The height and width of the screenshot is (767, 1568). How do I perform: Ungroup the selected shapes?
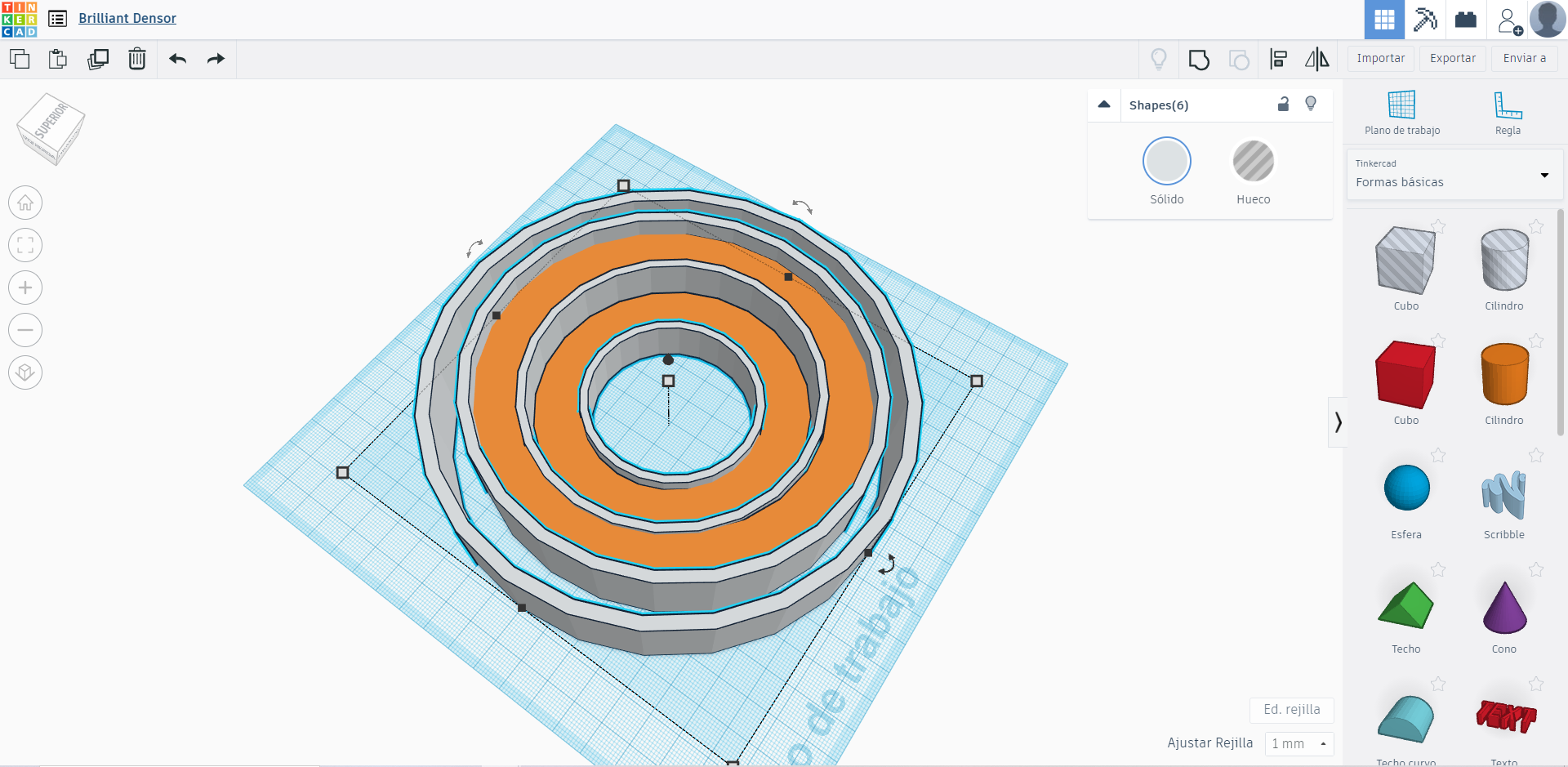[x=1239, y=60]
